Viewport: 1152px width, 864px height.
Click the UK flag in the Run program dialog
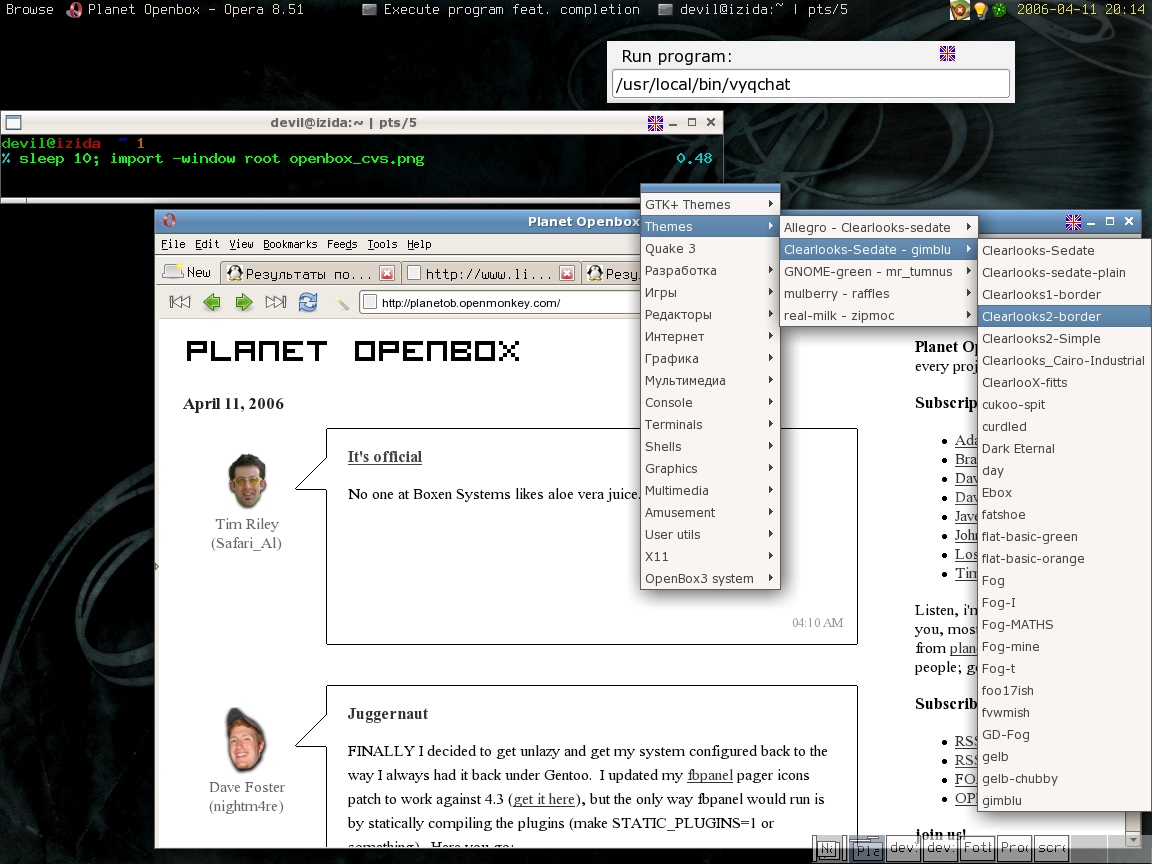pyautogui.click(x=947, y=53)
